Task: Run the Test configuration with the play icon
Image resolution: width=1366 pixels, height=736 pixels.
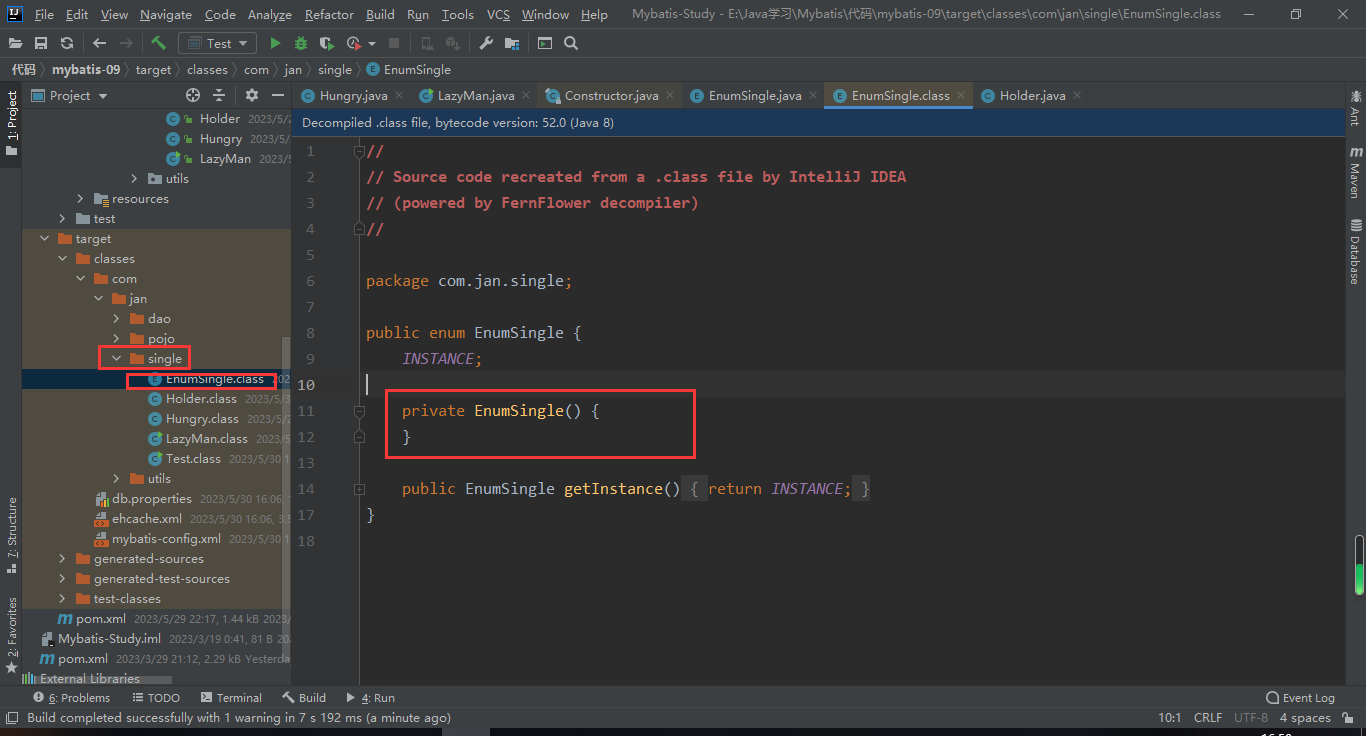Action: pyautogui.click(x=275, y=43)
